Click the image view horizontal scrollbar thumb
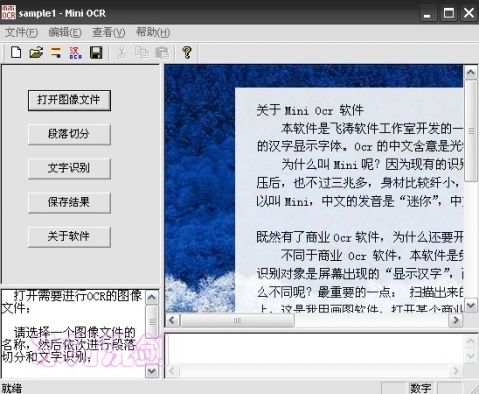Image resolution: width=479 pixels, height=394 pixels. pyautogui.click(x=237, y=321)
